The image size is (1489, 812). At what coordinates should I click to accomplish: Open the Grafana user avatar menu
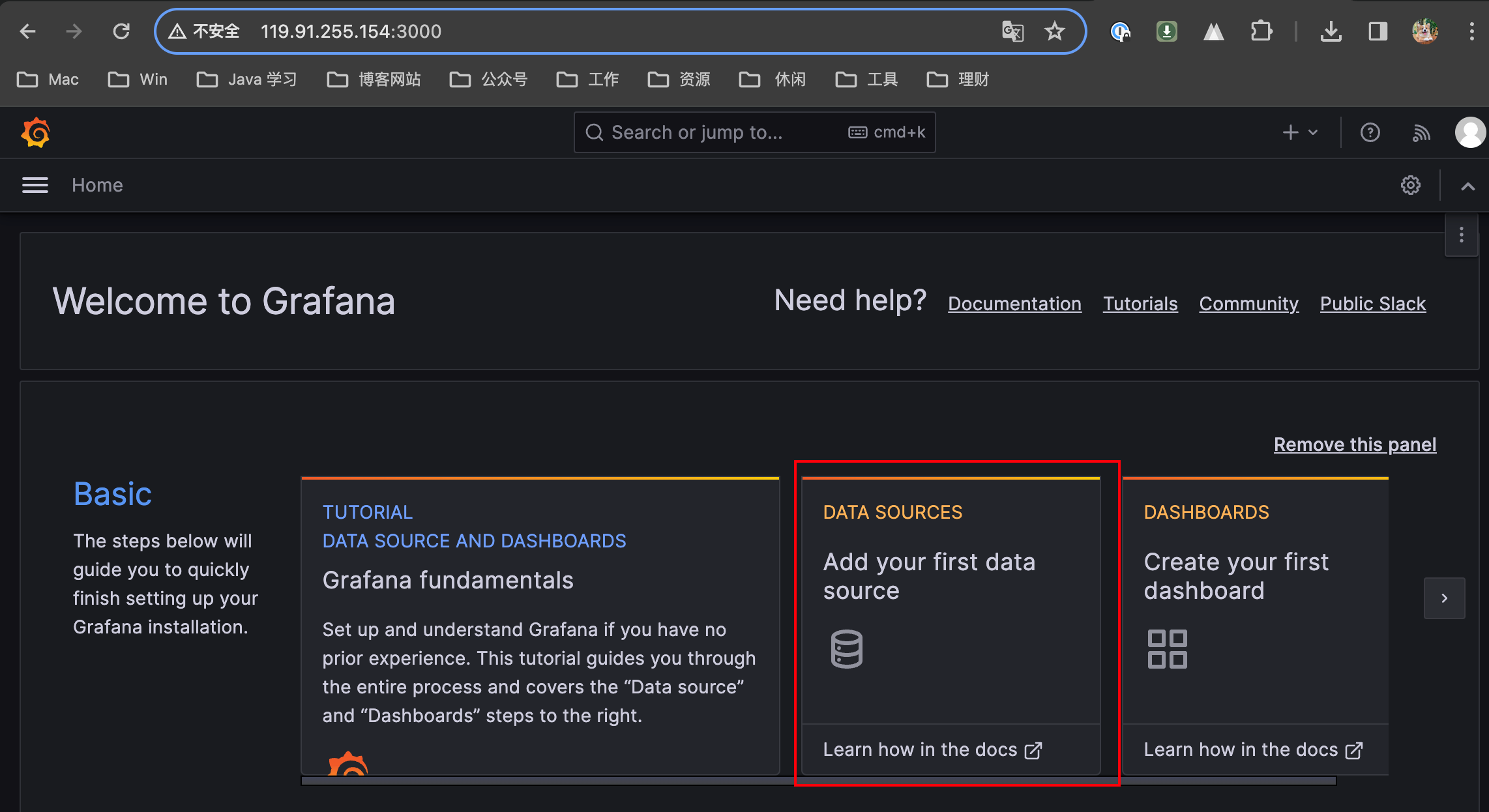(x=1471, y=132)
